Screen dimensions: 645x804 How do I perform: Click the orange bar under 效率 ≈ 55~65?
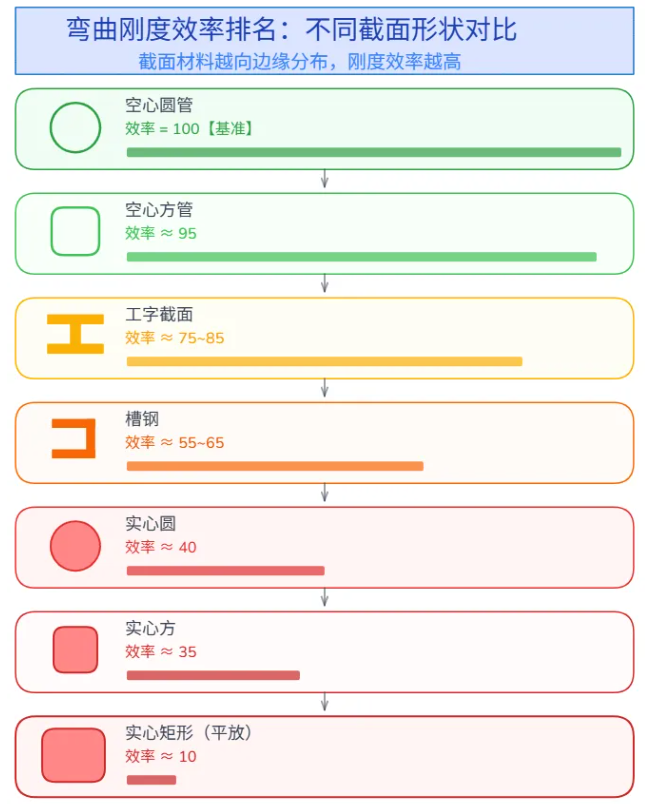(275, 466)
